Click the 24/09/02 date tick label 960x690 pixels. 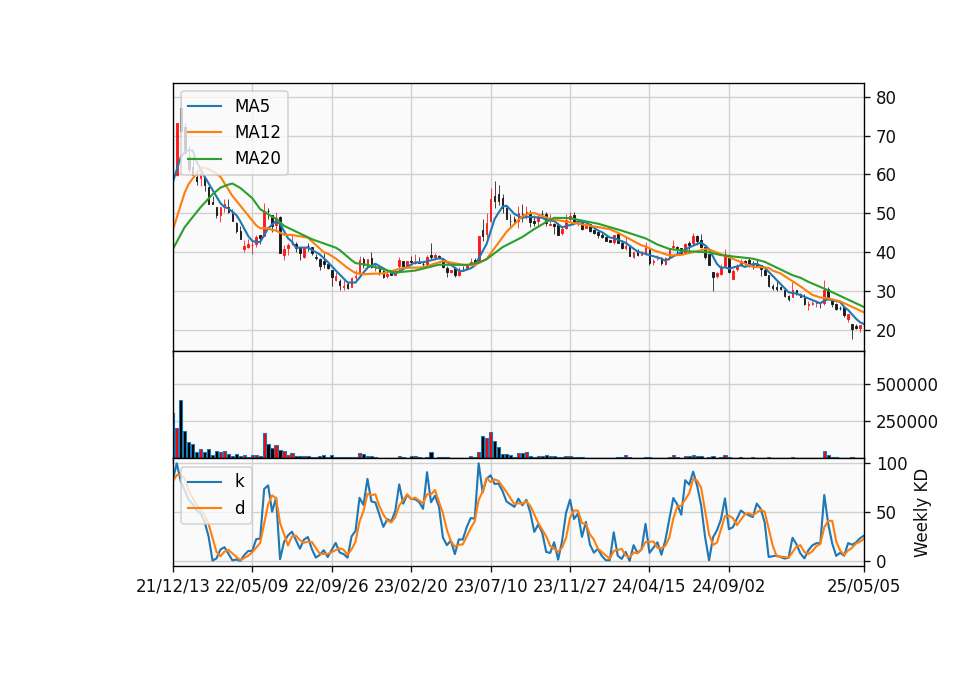729,586
